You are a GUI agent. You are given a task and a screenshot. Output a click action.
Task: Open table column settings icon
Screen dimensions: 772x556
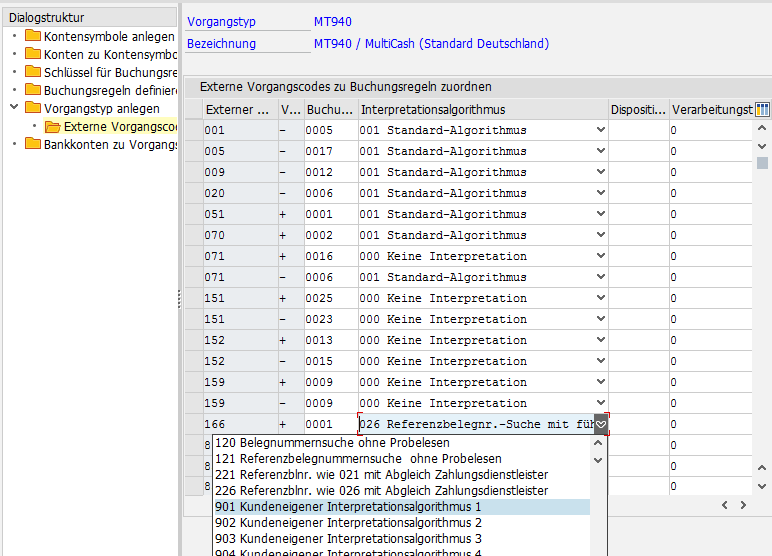762,109
